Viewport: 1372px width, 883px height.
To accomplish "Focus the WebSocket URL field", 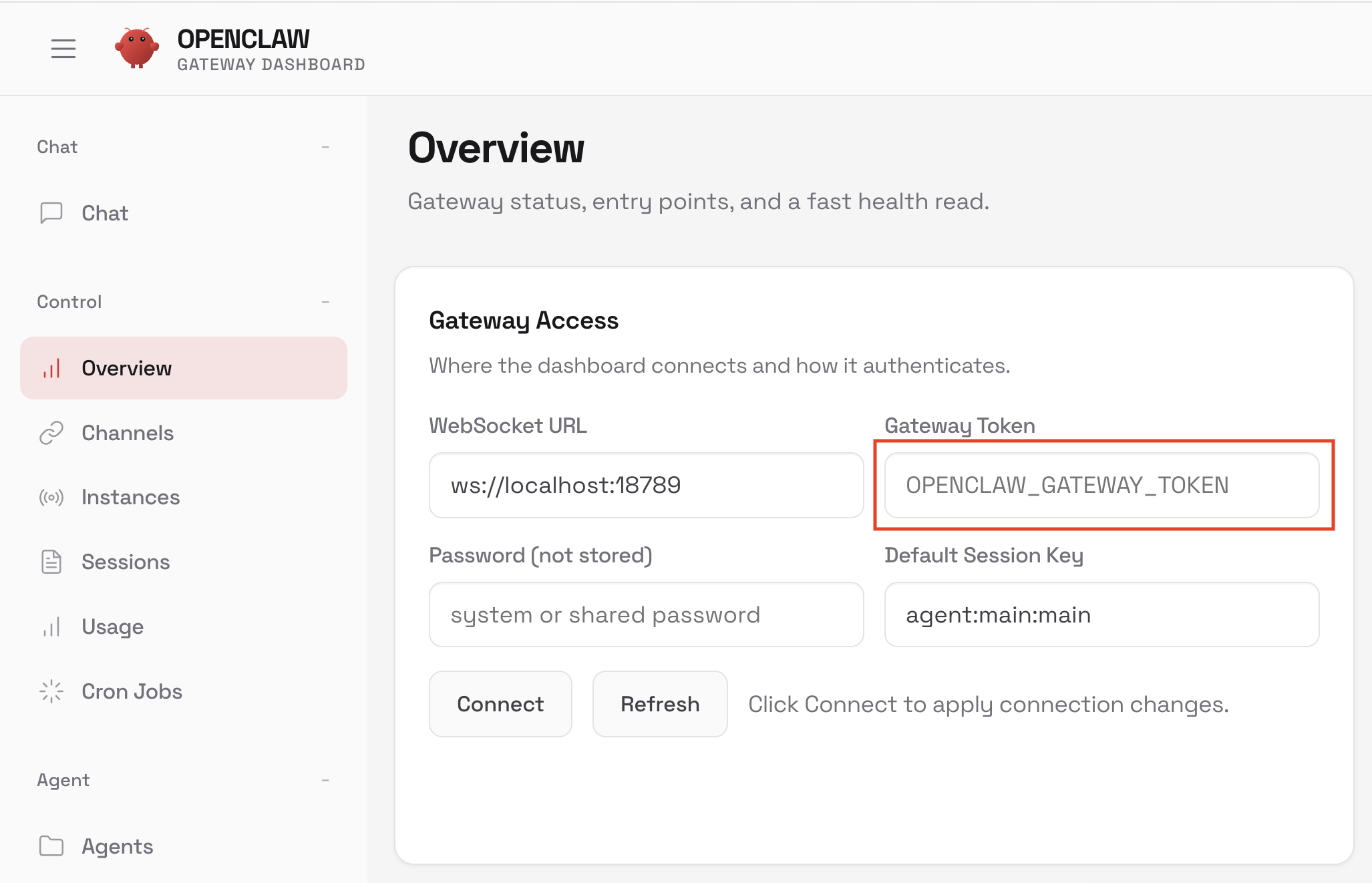I will [x=646, y=486].
